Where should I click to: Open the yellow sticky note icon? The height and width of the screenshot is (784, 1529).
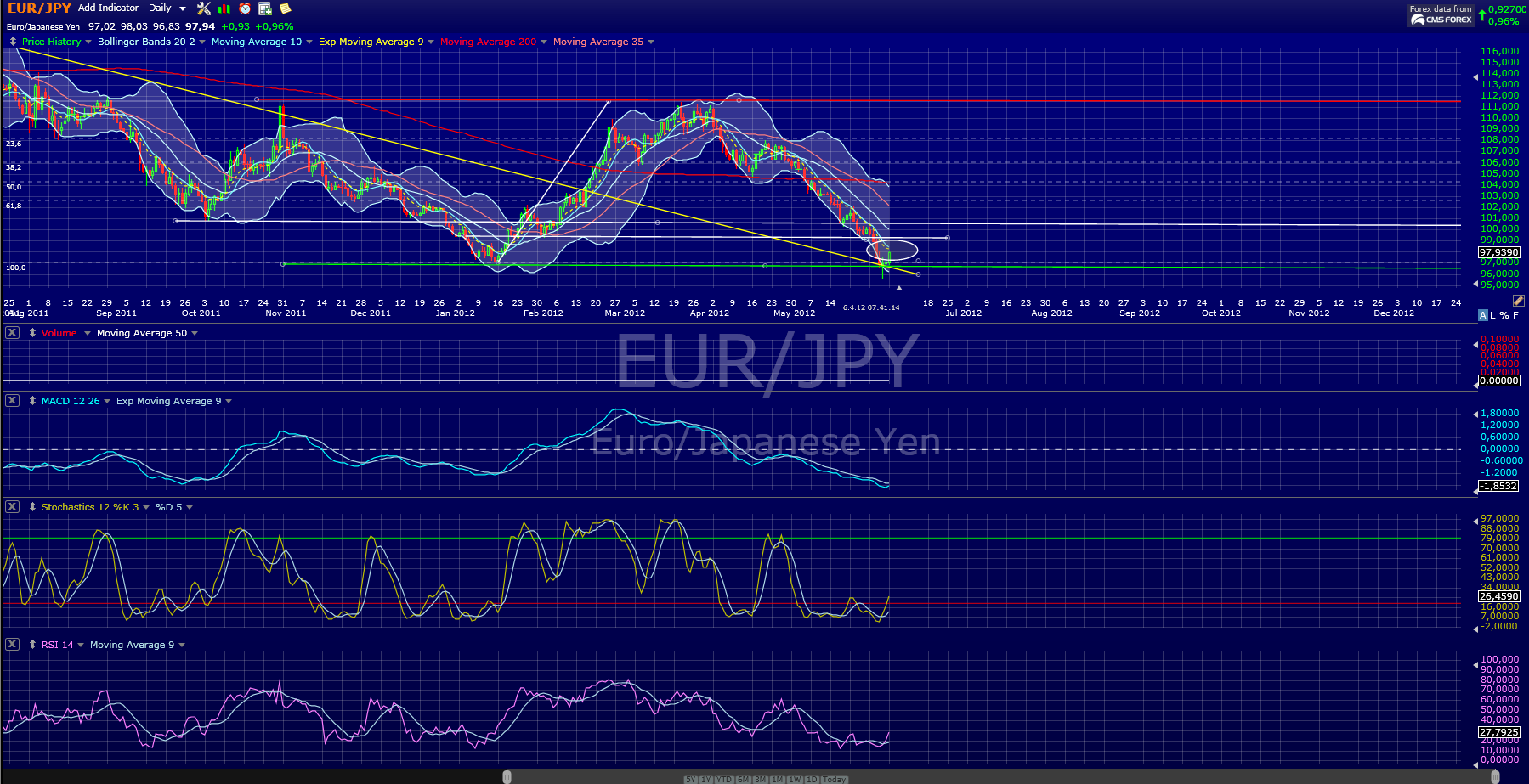[x=286, y=8]
